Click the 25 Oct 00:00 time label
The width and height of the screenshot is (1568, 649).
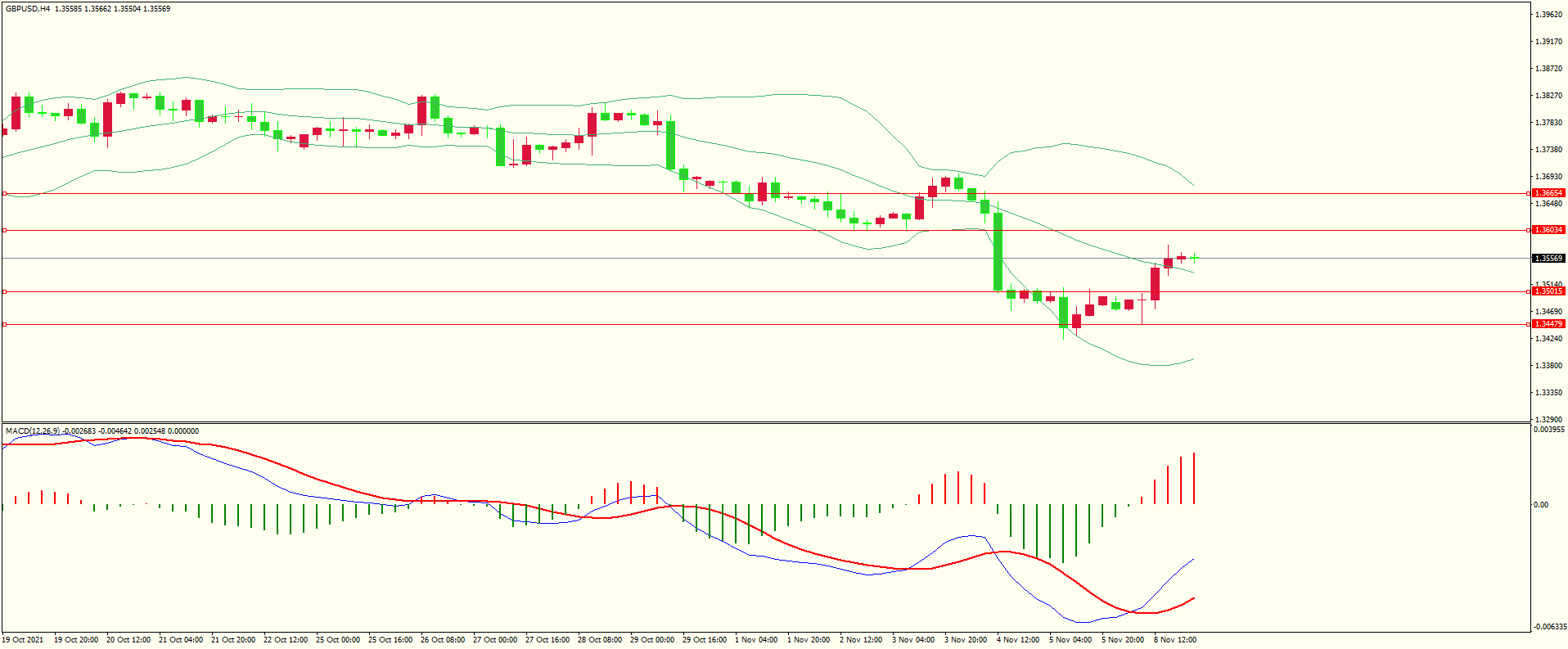pyautogui.click(x=338, y=640)
